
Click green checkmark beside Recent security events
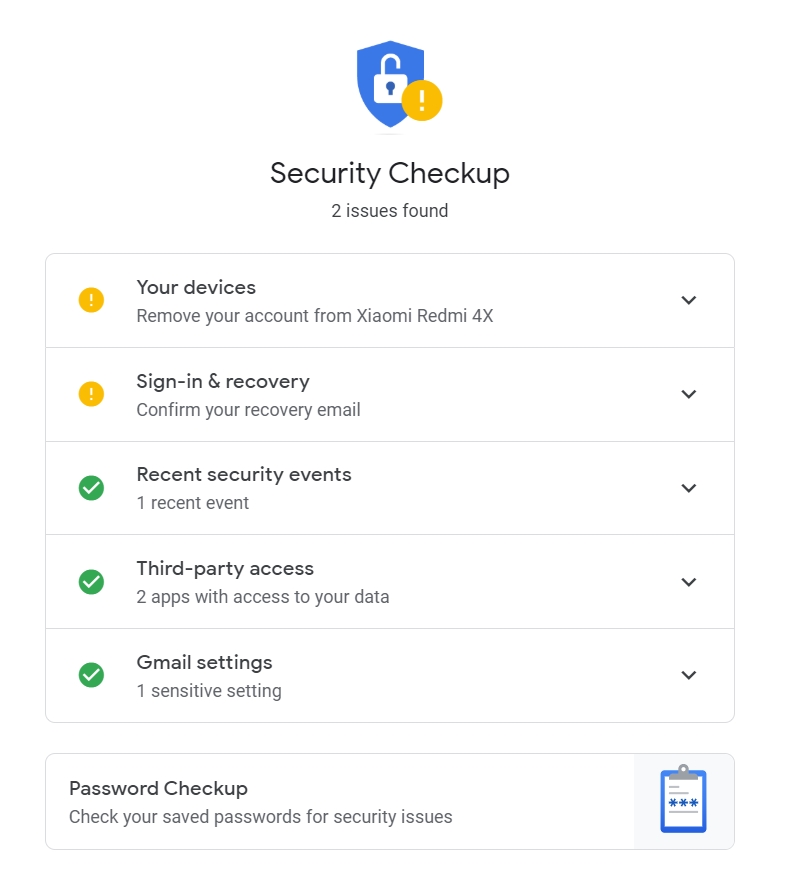pyautogui.click(x=91, y=488)
